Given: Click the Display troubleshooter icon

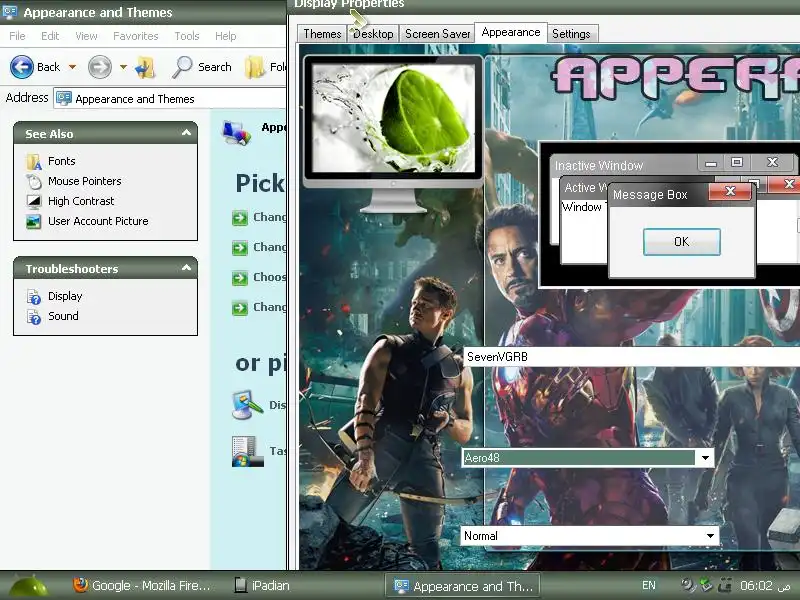Looking at the screenshot, I should (34, 296).
